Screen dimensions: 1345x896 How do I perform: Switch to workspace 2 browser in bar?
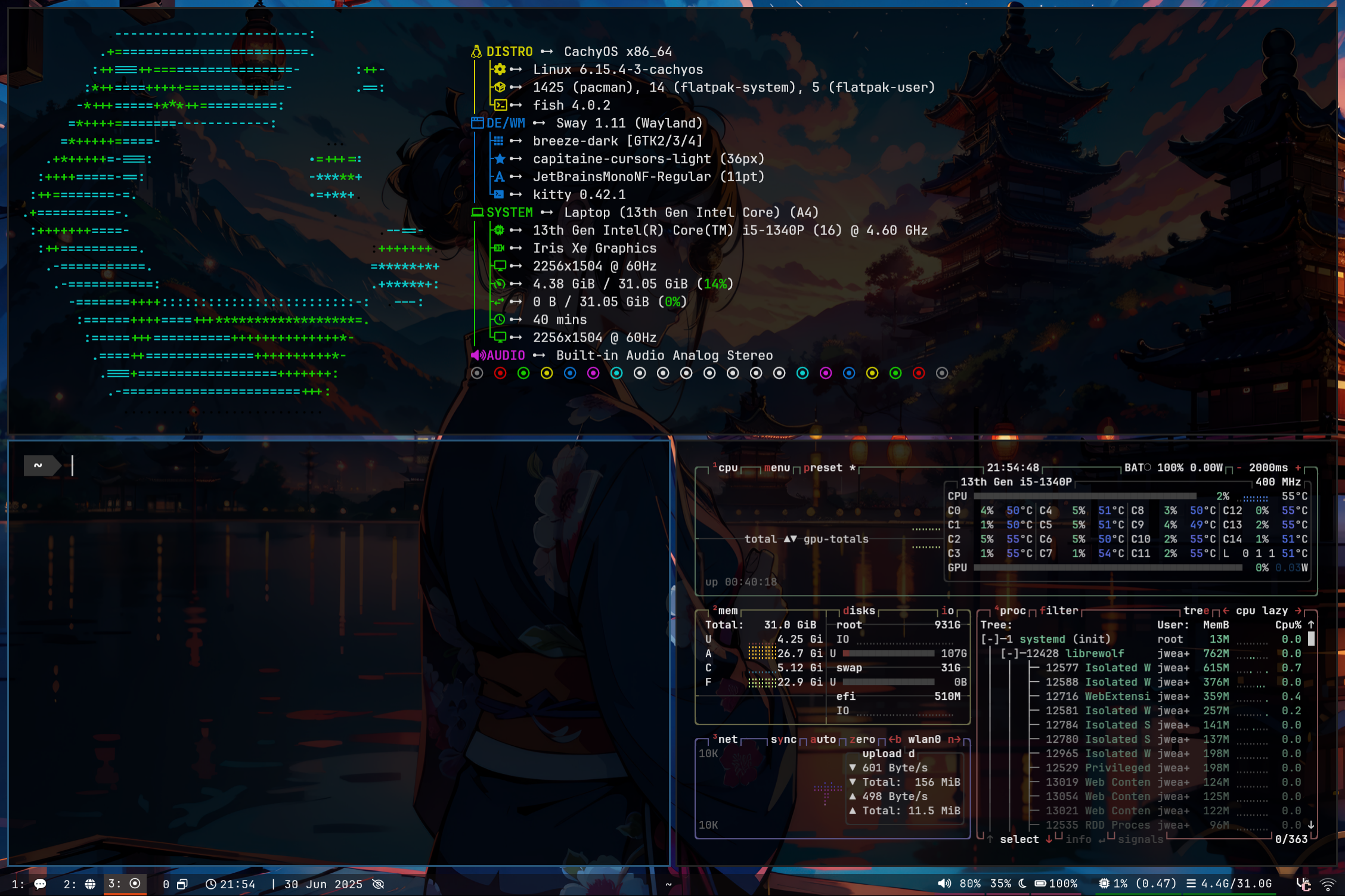pyautogui.click(x=79, y=884)
